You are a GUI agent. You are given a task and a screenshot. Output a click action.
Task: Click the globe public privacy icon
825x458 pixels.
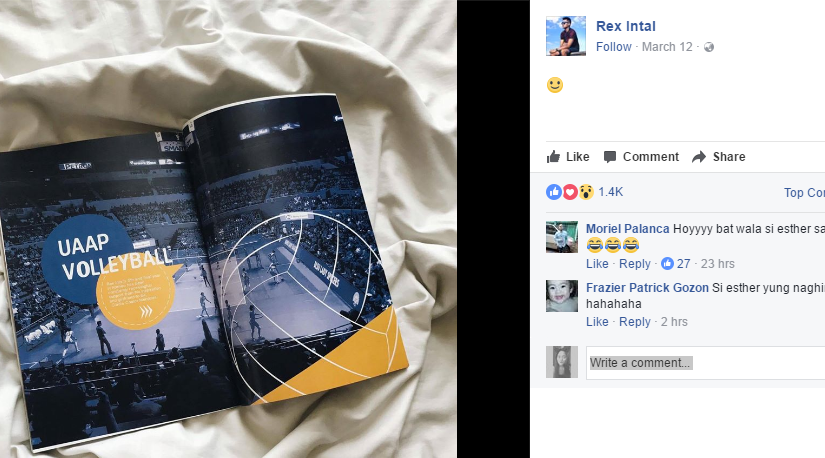[x=709, y=47]
